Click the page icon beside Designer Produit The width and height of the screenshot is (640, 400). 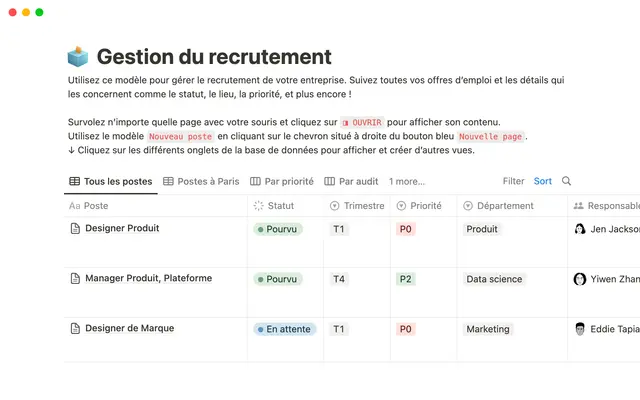click(x=75, y=228)
